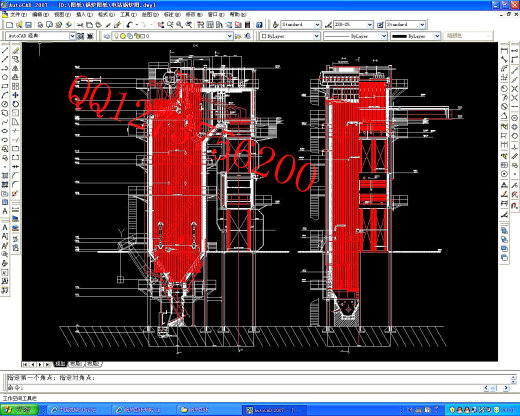The width and height of the screenshot is (520, 416).
Task: Select the Polygon draw tool
Action: (x=5, y=77)
